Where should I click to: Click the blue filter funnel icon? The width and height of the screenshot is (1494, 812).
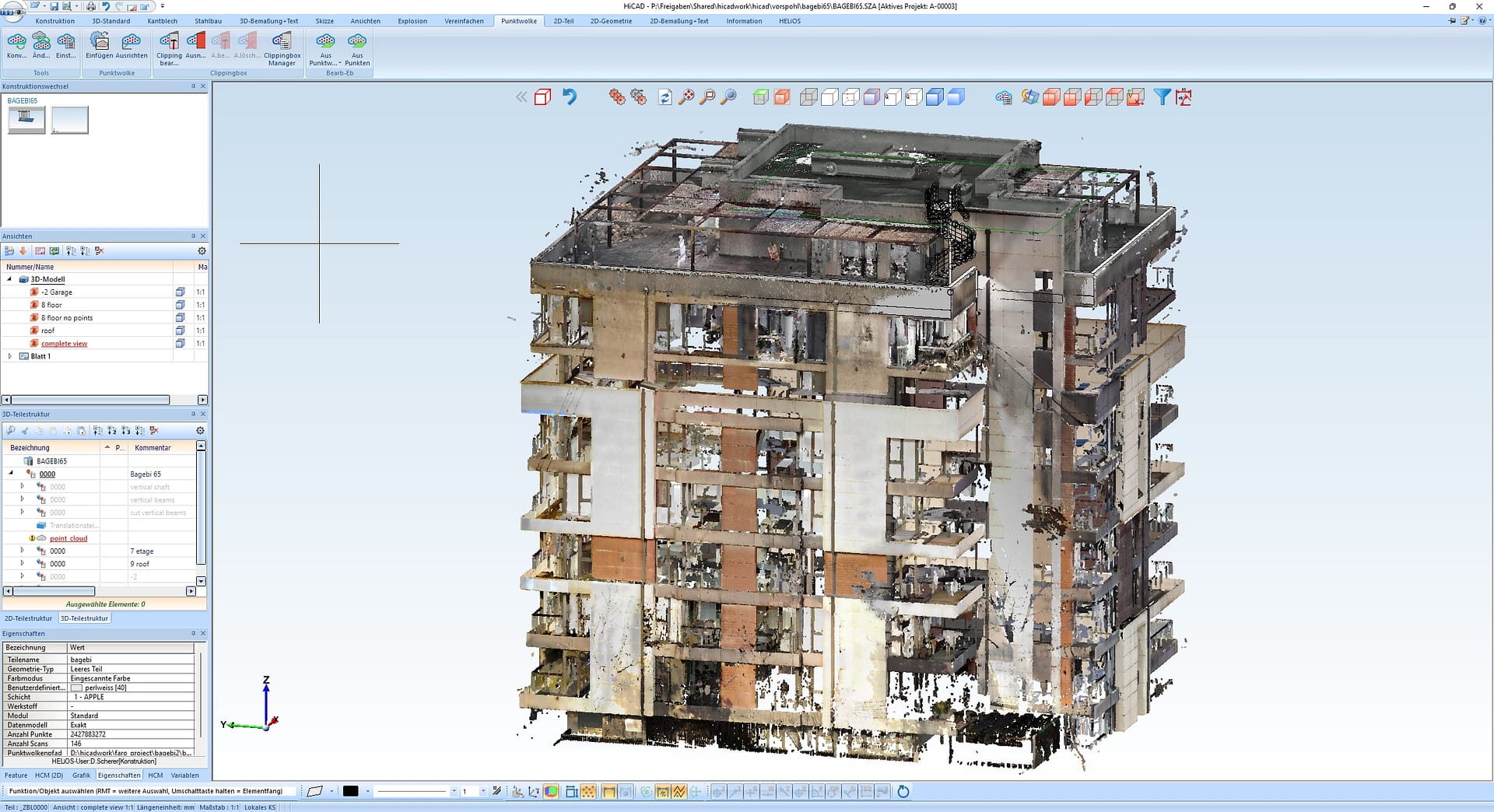tap(1162, 97)
